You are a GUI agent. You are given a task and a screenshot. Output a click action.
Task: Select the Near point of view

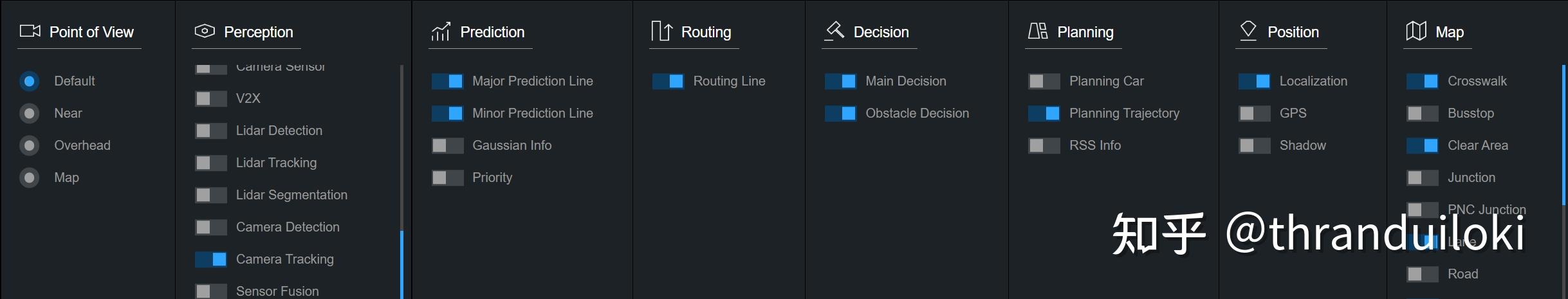pyautogui.click(x=29, y=113)
